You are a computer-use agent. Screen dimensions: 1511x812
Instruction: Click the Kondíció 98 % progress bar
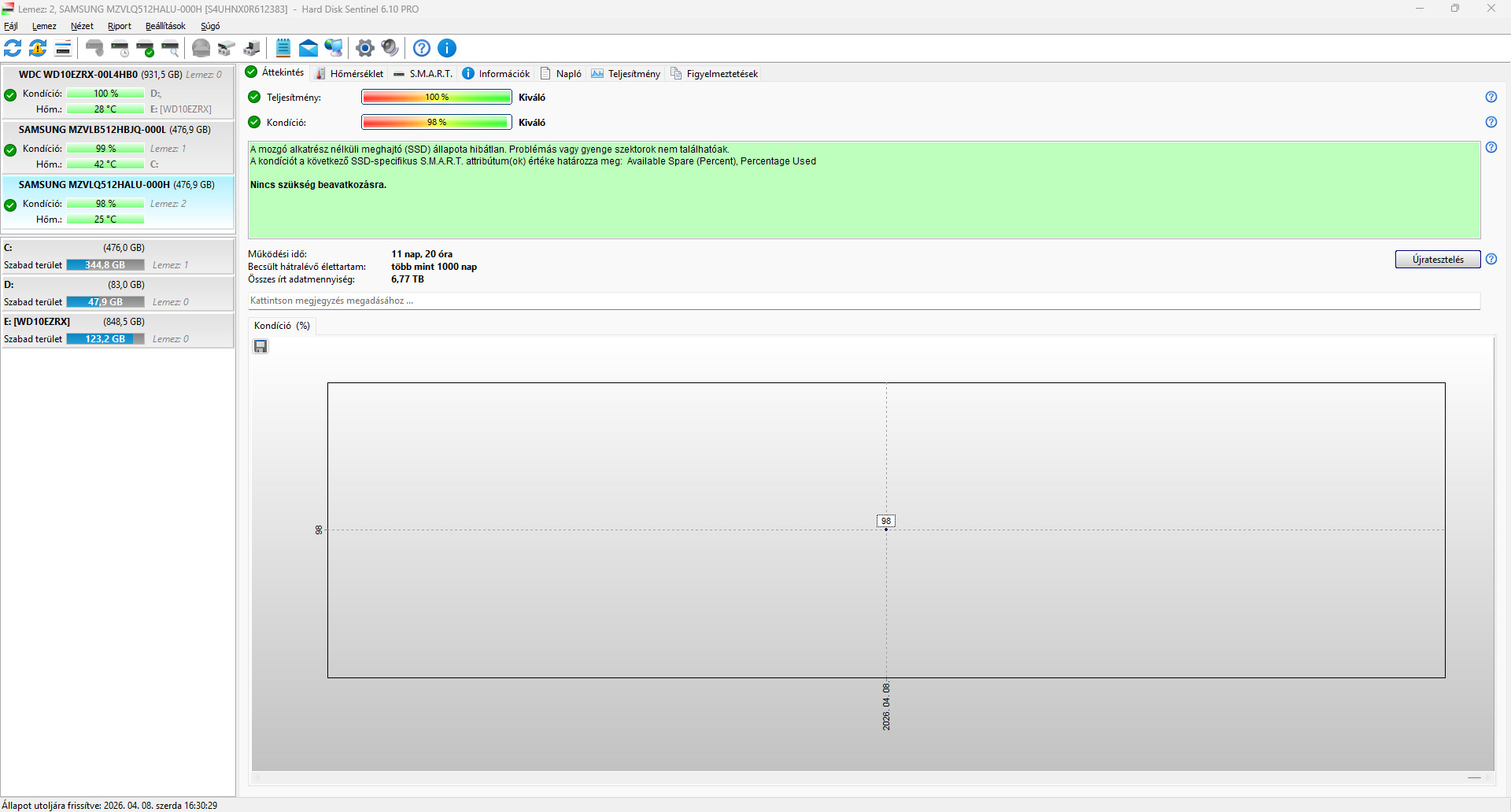click(x=437, y=122)
